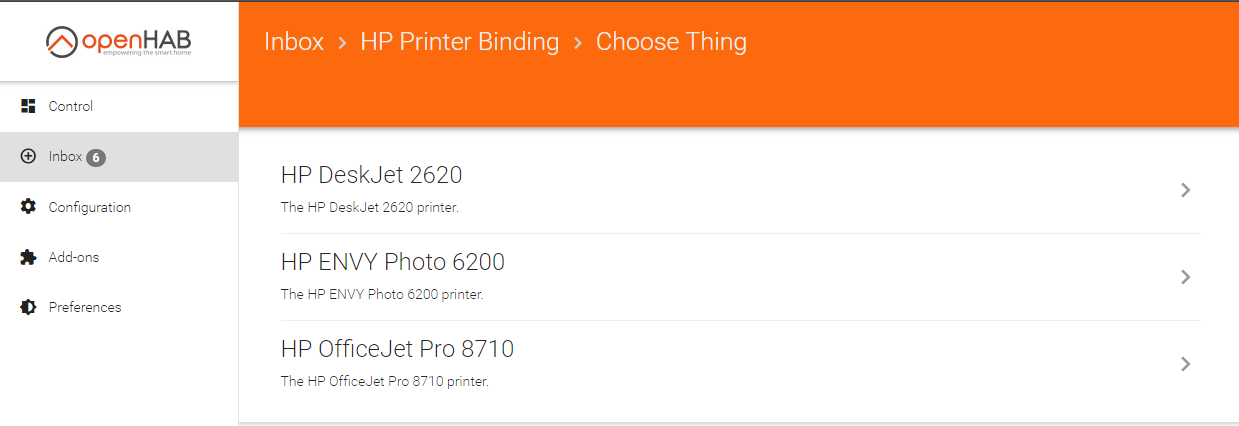Select the Preferences label in sidebar
1239x426 pixels.
coord(85,307)
